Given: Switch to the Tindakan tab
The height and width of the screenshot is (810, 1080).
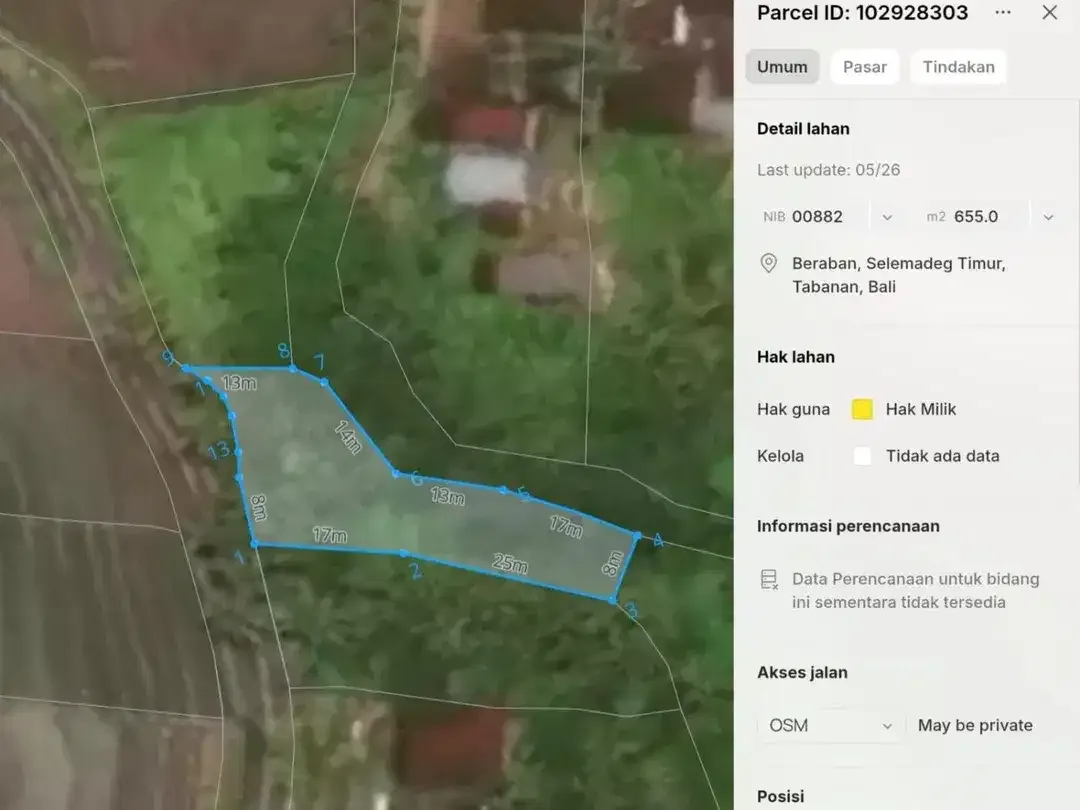Looking at the screenshot, I should coord(958,67).
